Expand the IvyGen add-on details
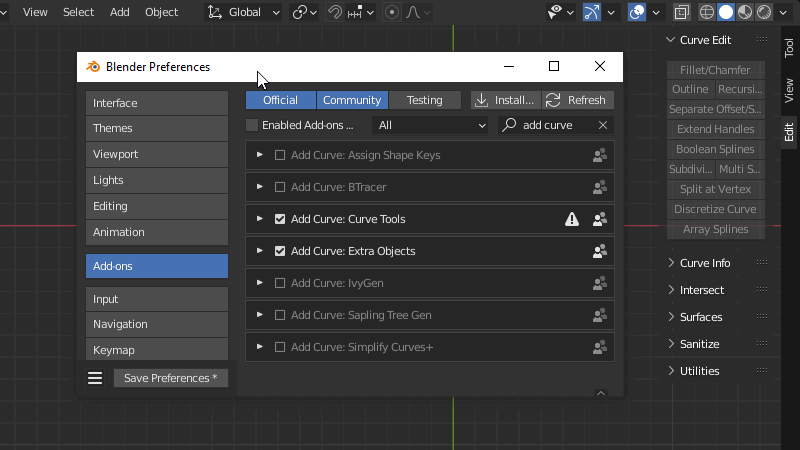 tap(260, 283)
